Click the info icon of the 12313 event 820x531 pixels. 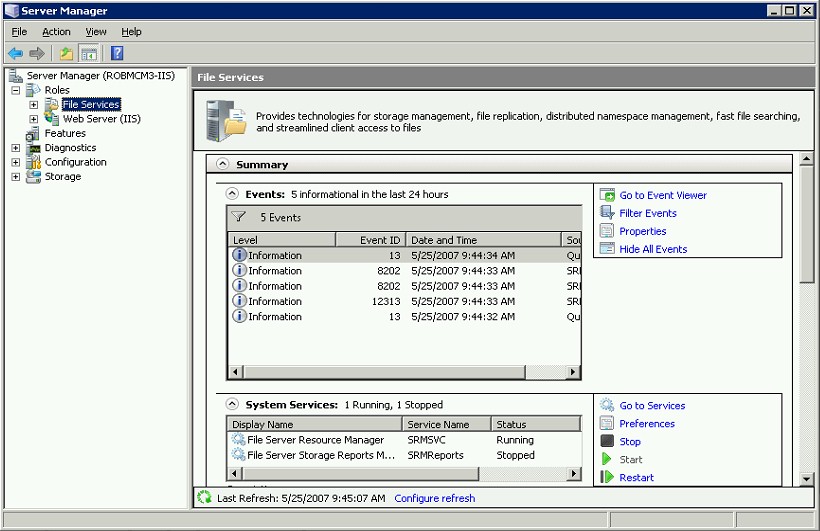pos(239,301)
